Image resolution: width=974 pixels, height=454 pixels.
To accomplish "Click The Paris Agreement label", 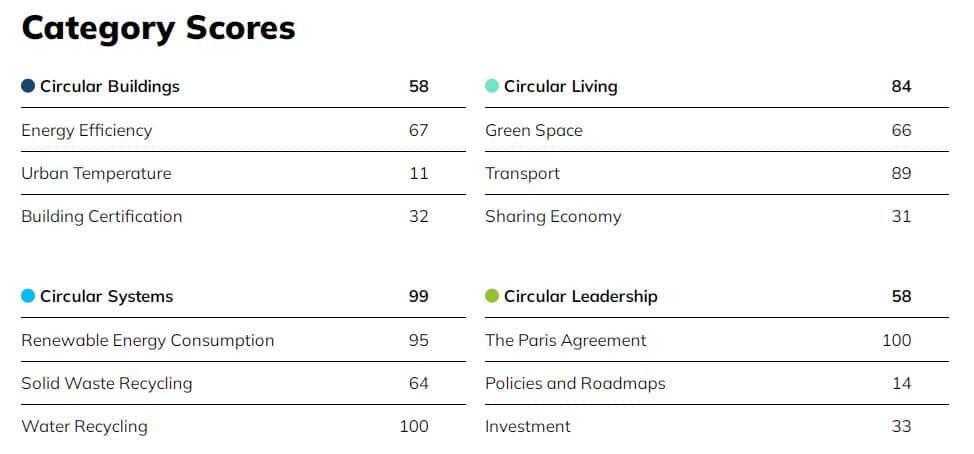I will [566, 340].
